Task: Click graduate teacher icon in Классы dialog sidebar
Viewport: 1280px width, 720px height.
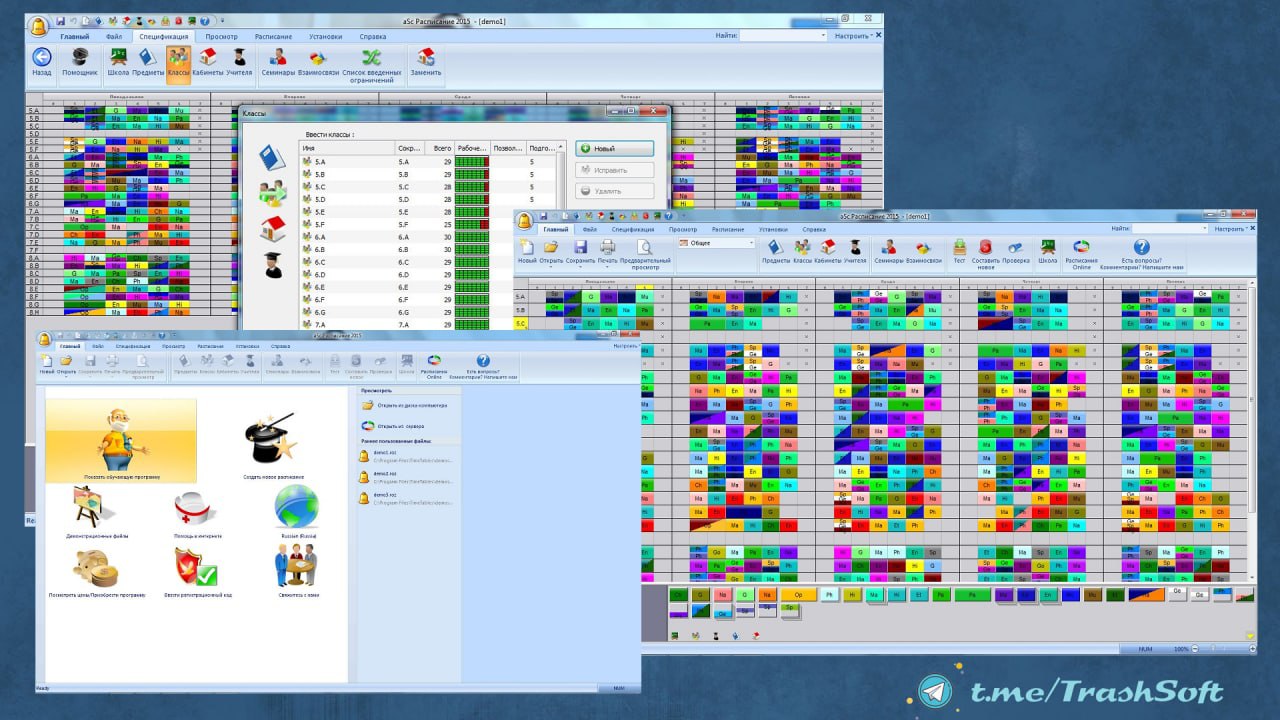Action: tap(272, 265)
